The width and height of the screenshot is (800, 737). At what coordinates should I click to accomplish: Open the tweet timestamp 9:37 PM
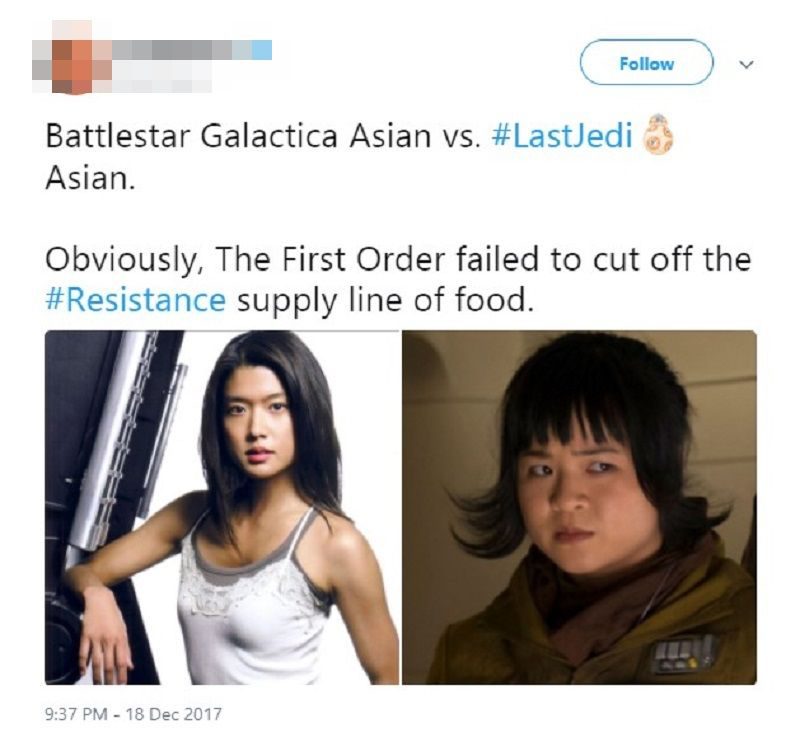pyautogui.click(x=77, y=713)
